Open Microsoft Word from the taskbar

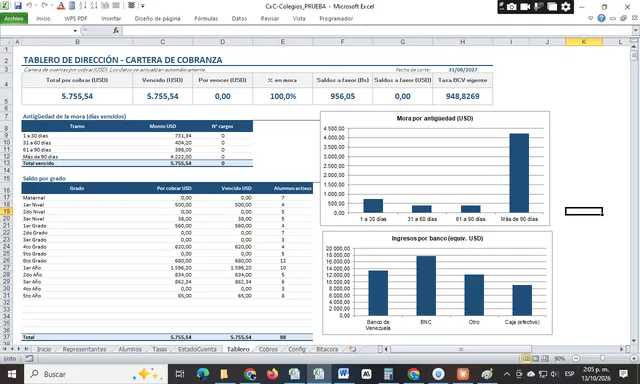click(x=343, y=374)
